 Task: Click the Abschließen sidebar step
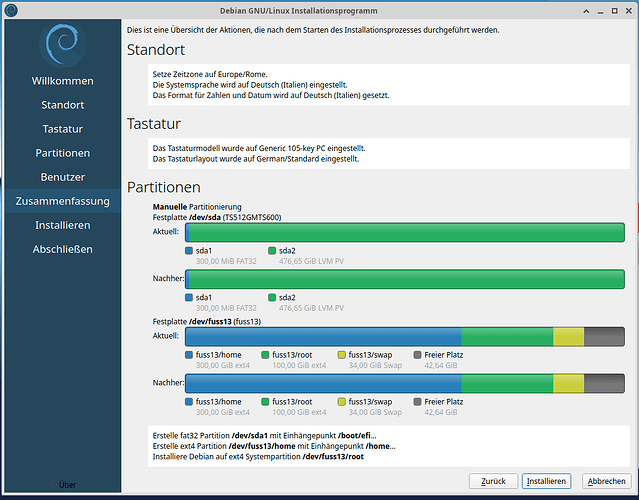coord(63,249)
